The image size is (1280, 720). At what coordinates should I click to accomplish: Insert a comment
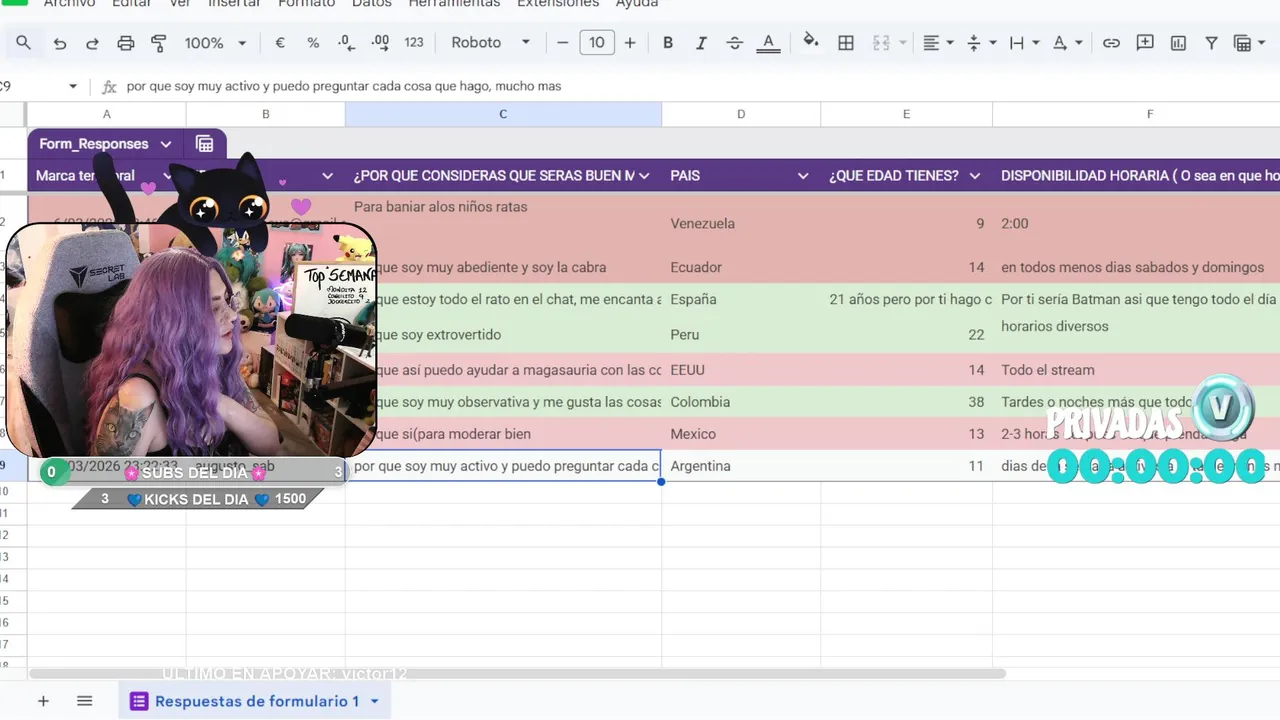coord(1145,43)
